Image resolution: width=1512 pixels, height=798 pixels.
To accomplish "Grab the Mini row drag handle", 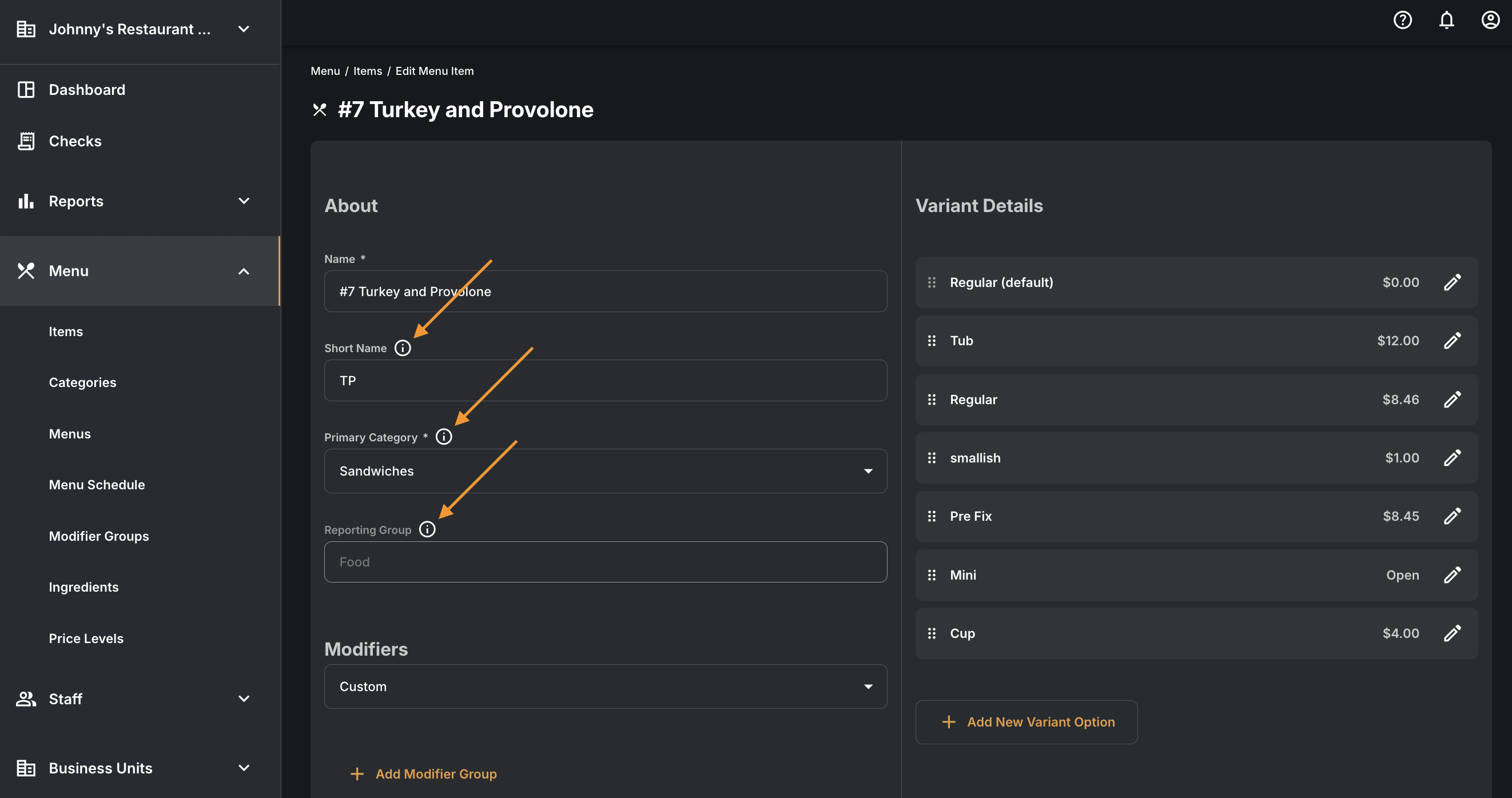I will (932, 575).
